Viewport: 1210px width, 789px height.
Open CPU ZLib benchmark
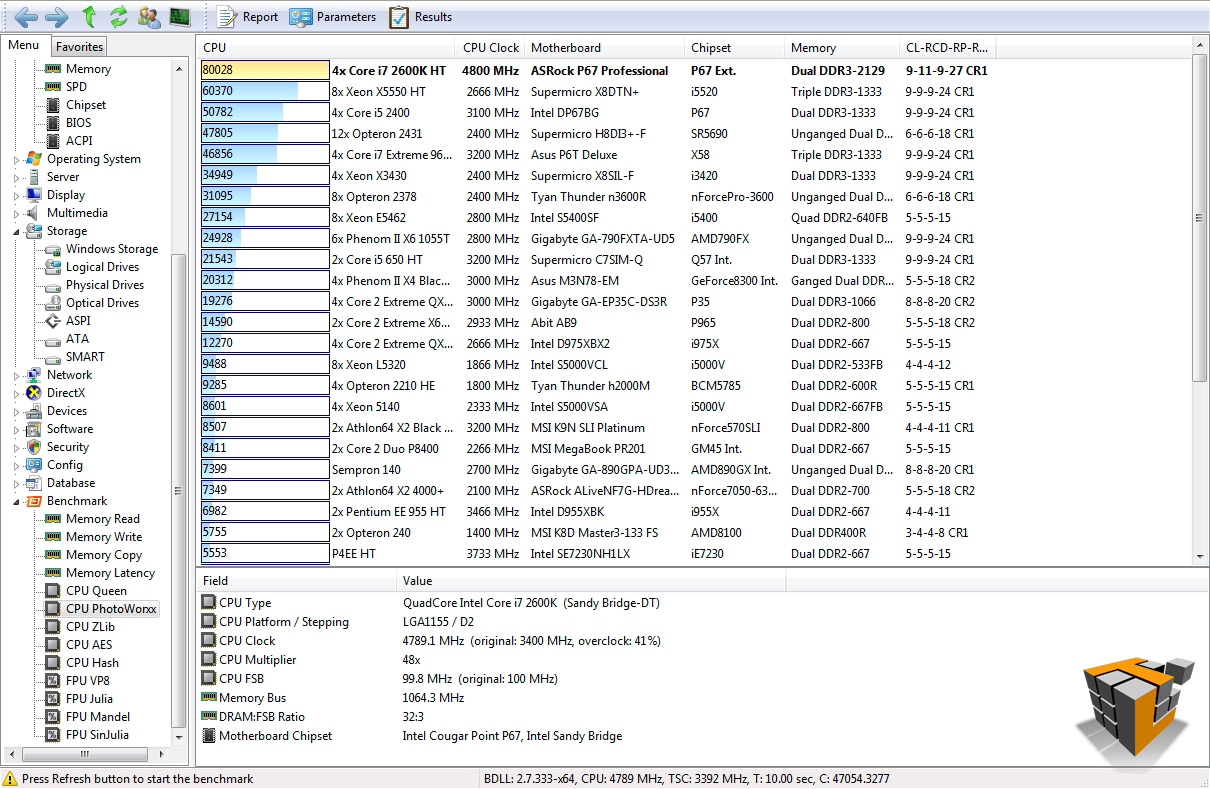tap(90, 627)
